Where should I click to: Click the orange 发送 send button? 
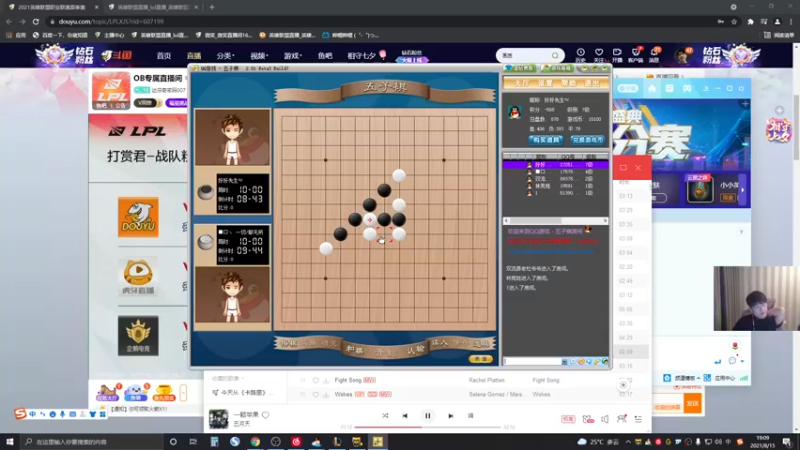(x=692, y=404)
